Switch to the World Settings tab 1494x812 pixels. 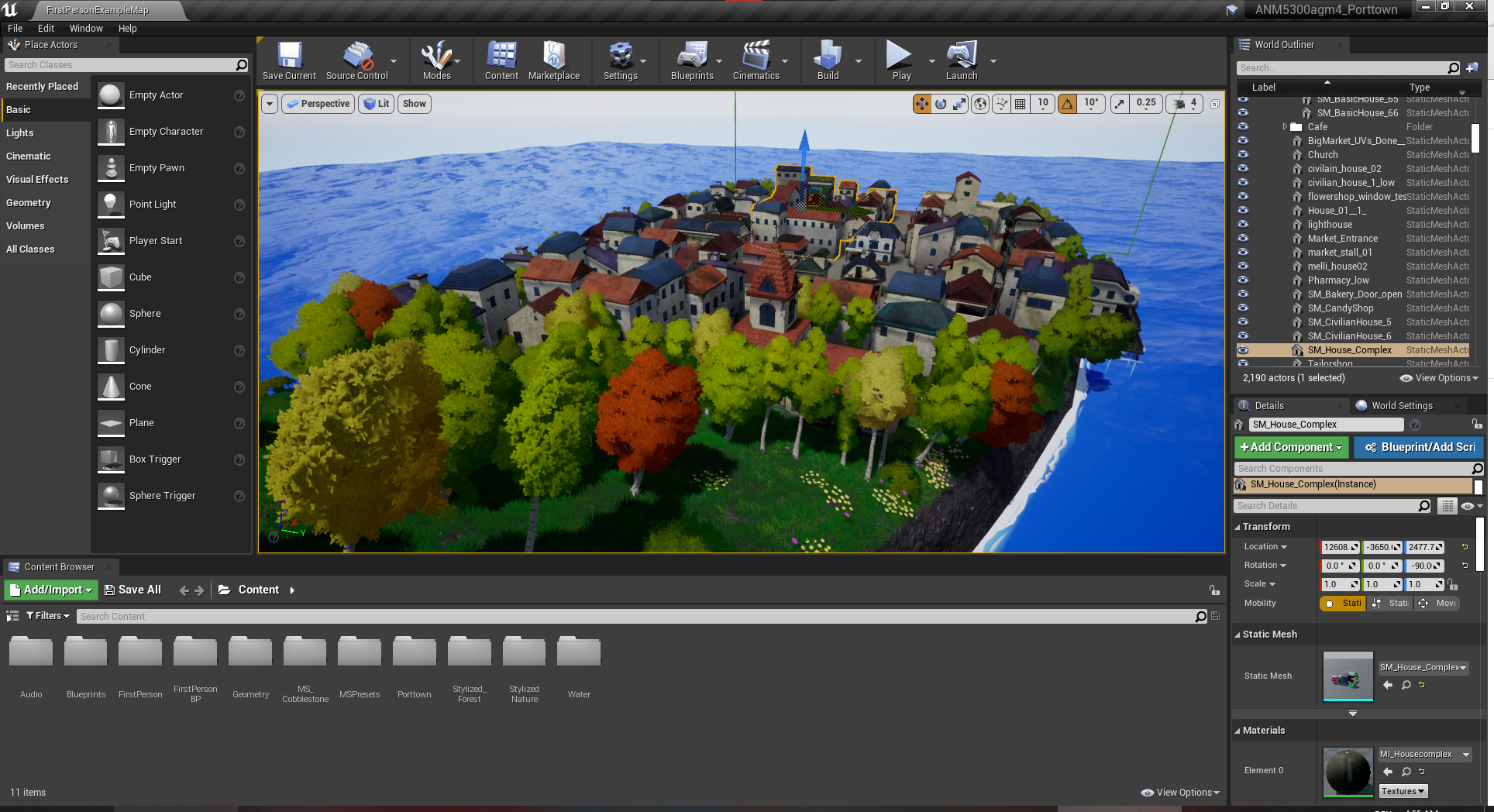pos(1402,405)
